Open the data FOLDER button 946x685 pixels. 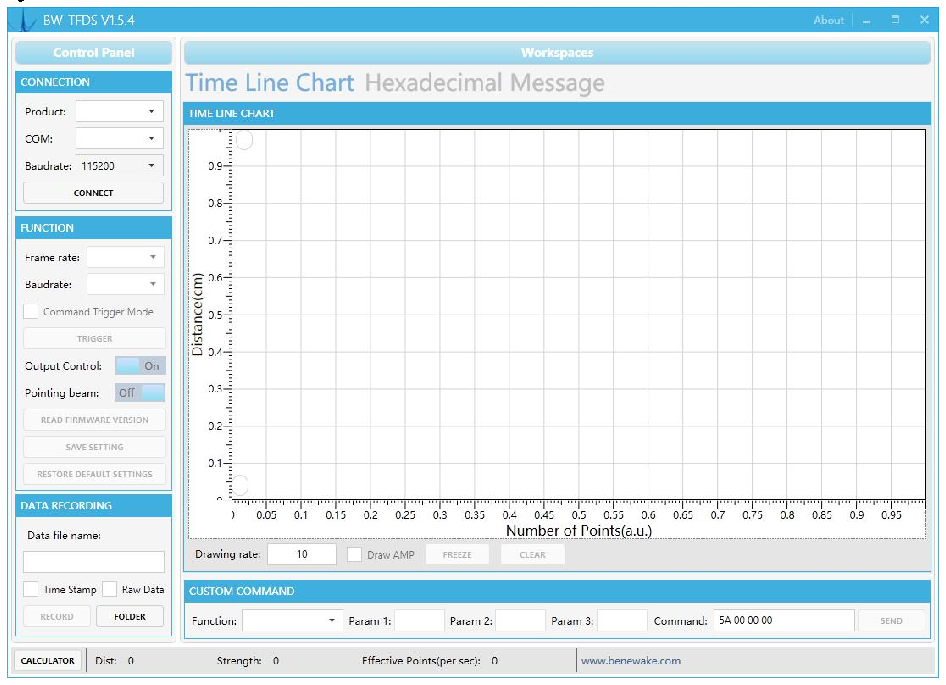click(x=130, y=617)
